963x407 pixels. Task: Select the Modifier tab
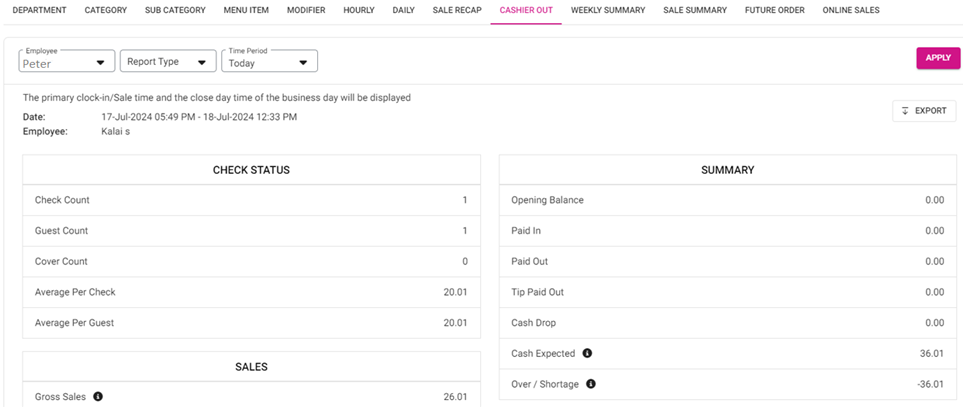click(x=306, y=10)
